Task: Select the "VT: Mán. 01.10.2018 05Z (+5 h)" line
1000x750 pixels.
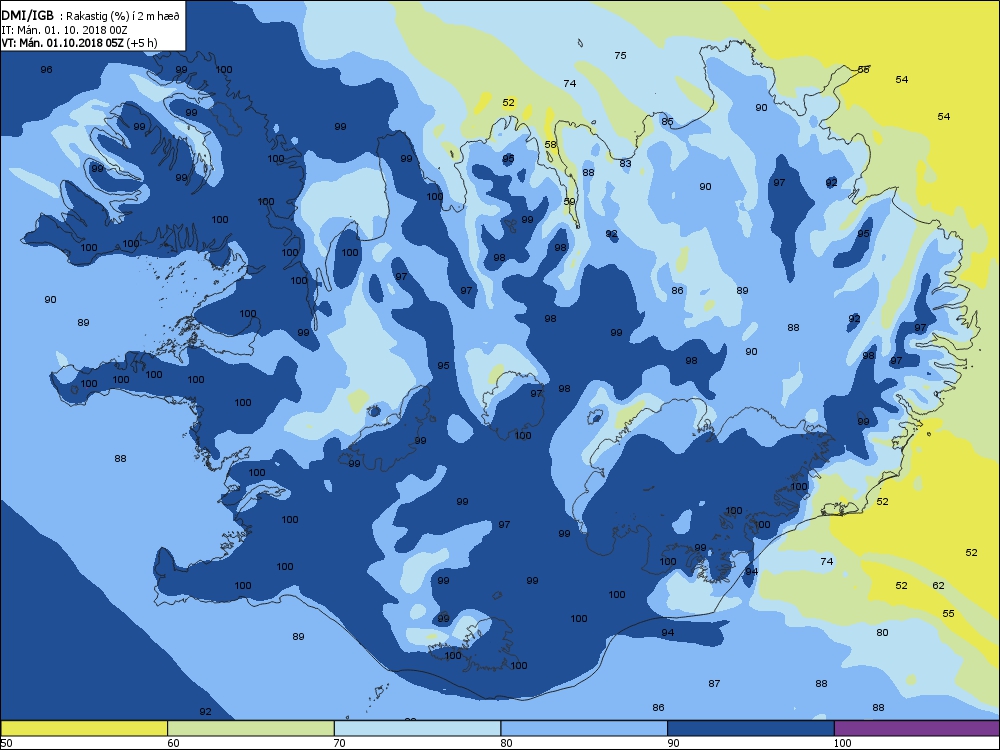Action: tap(79, 43)
